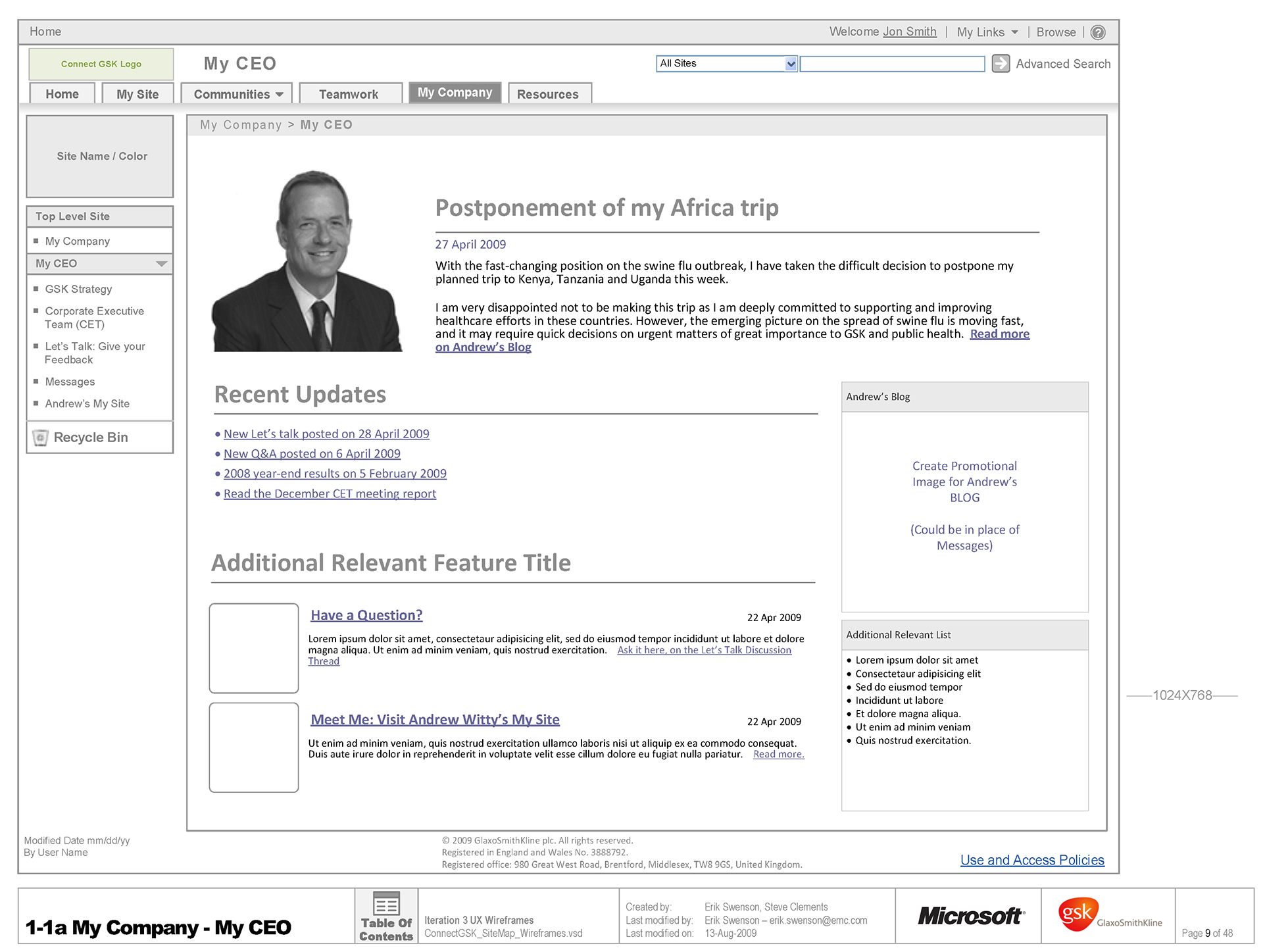The width and height of the screenshot is (1263, 952).
Task: Open GSK Strategy in sidebar
Action: point(78,289)
